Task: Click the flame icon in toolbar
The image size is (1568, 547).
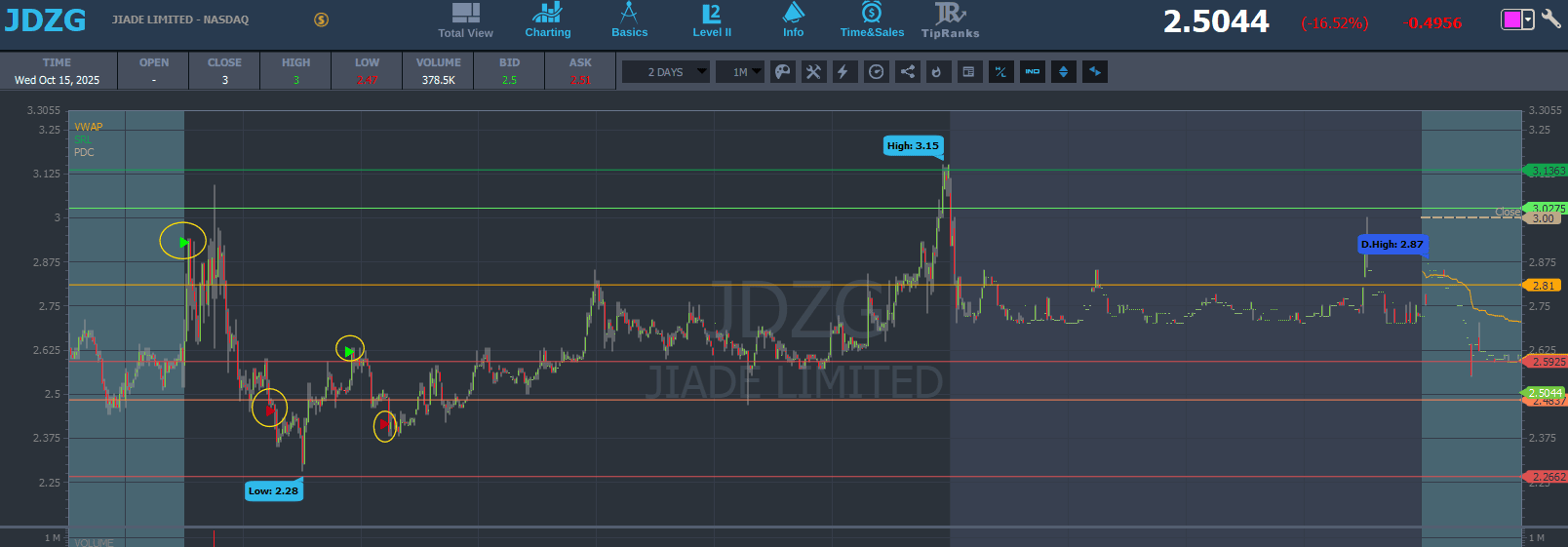Action: pyautogui.click(x=938, y=71)
